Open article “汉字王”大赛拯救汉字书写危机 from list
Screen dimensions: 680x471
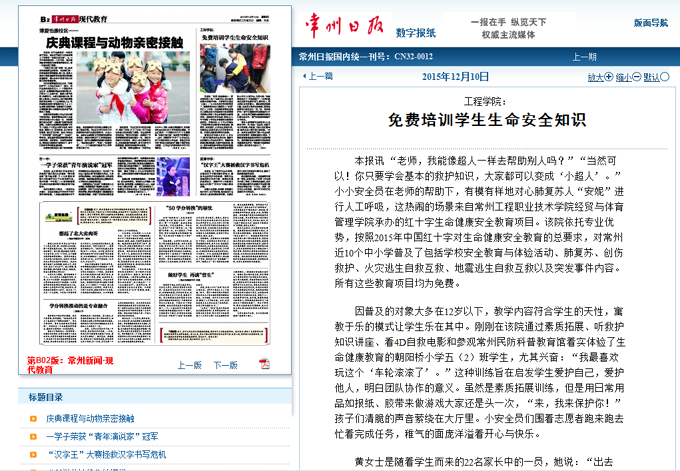coord(106,455)
